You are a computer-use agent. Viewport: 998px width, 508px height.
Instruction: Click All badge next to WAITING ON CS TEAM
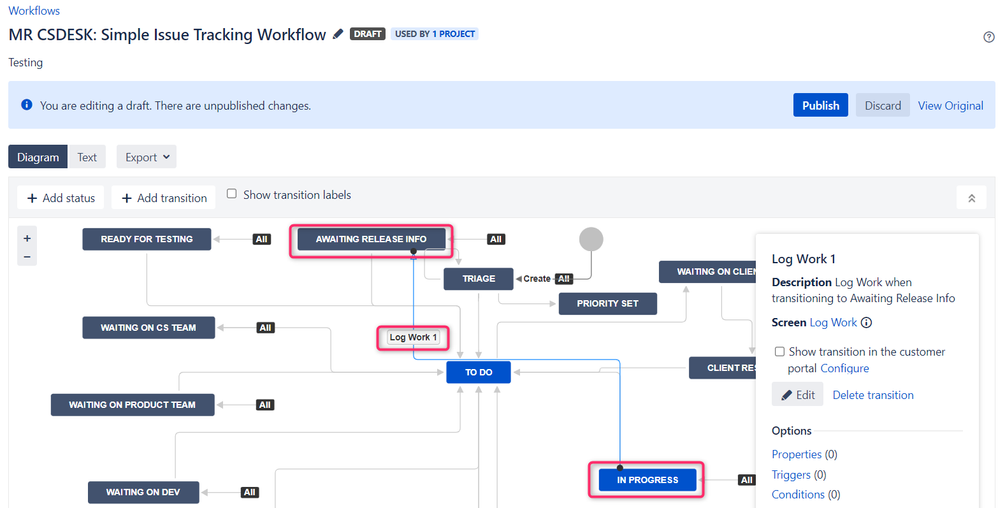pyautogui.click(x=265, y=328)
